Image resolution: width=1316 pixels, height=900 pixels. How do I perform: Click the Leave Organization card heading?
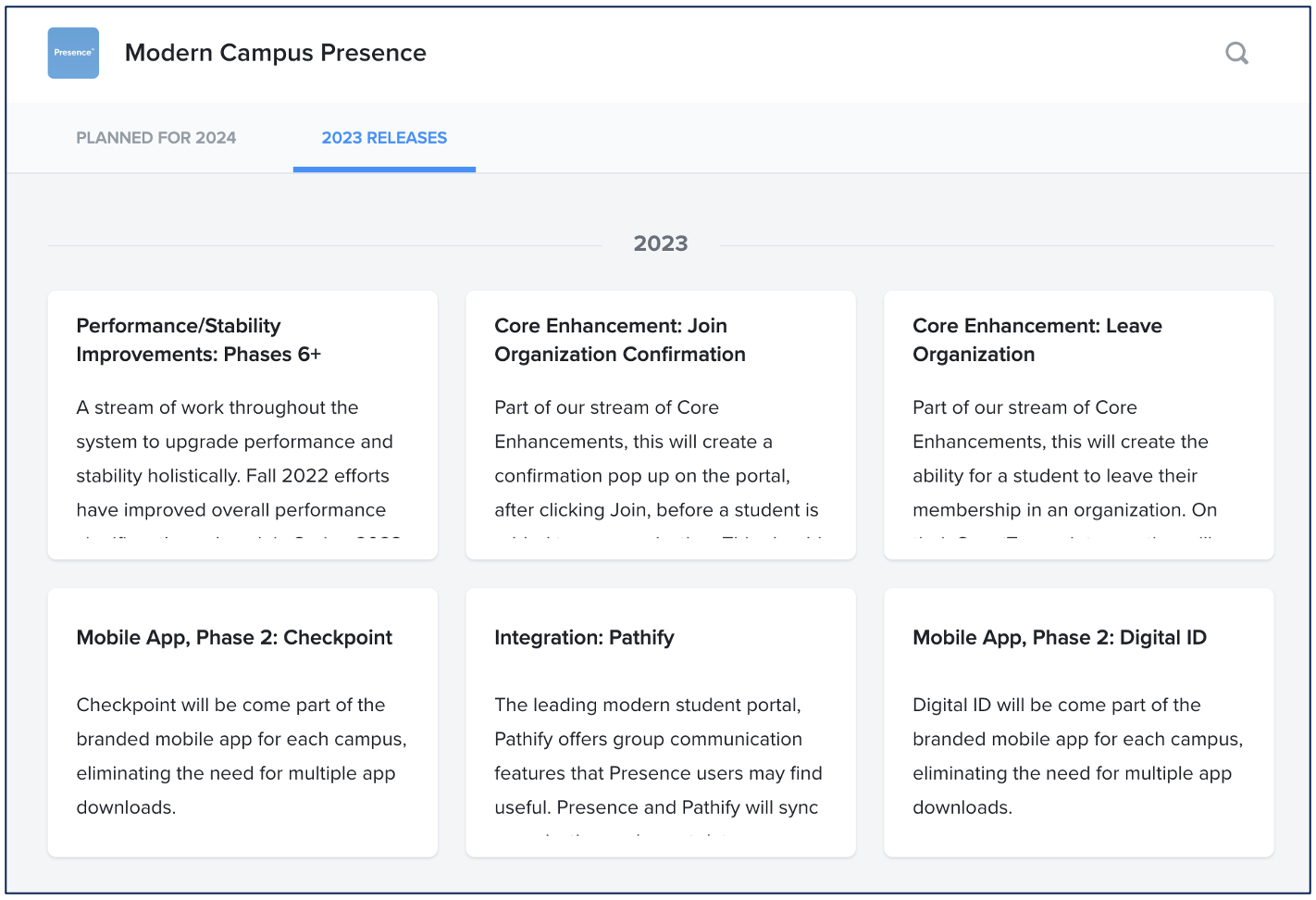click(1037, 339)
